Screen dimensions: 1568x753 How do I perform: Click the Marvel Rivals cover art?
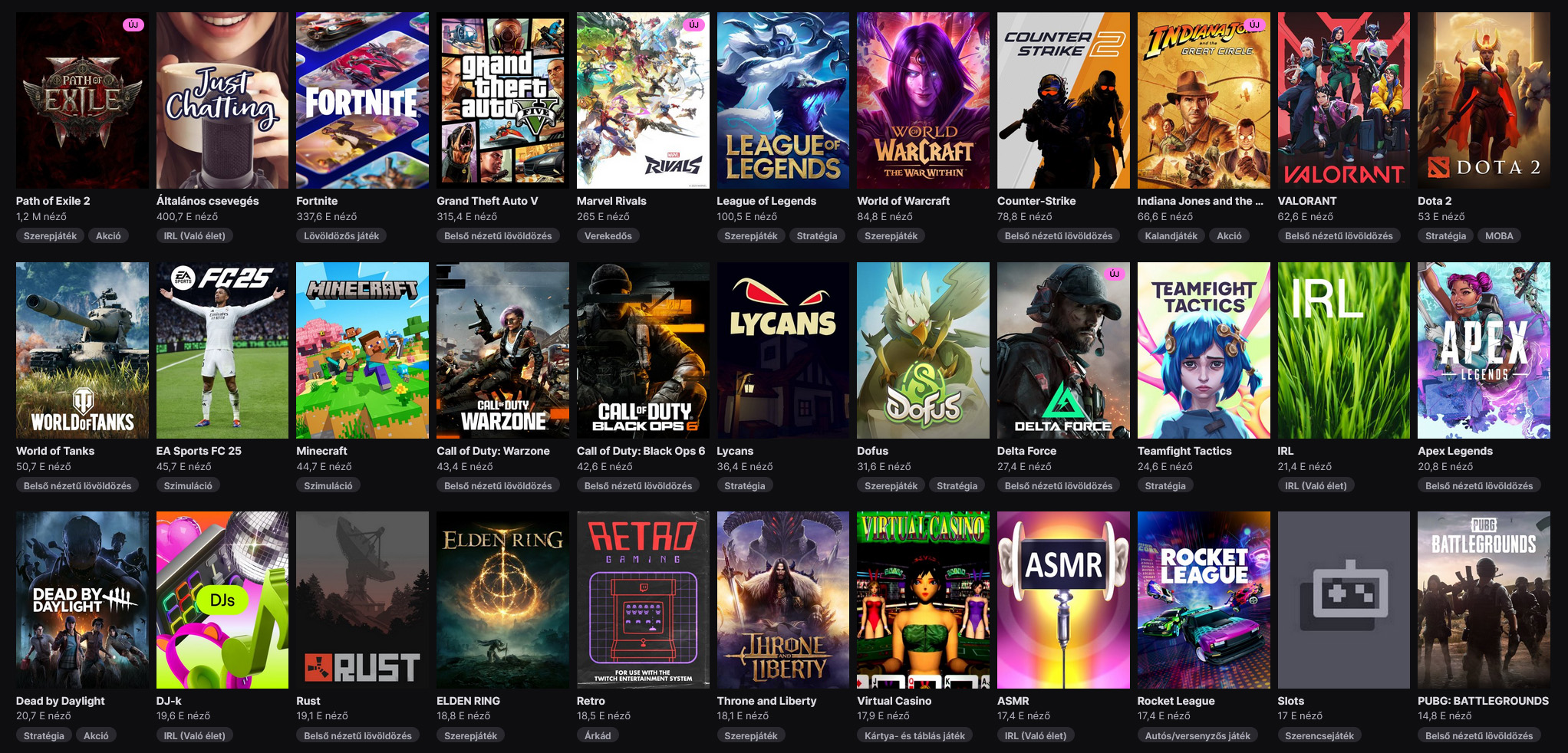point(643,100)
